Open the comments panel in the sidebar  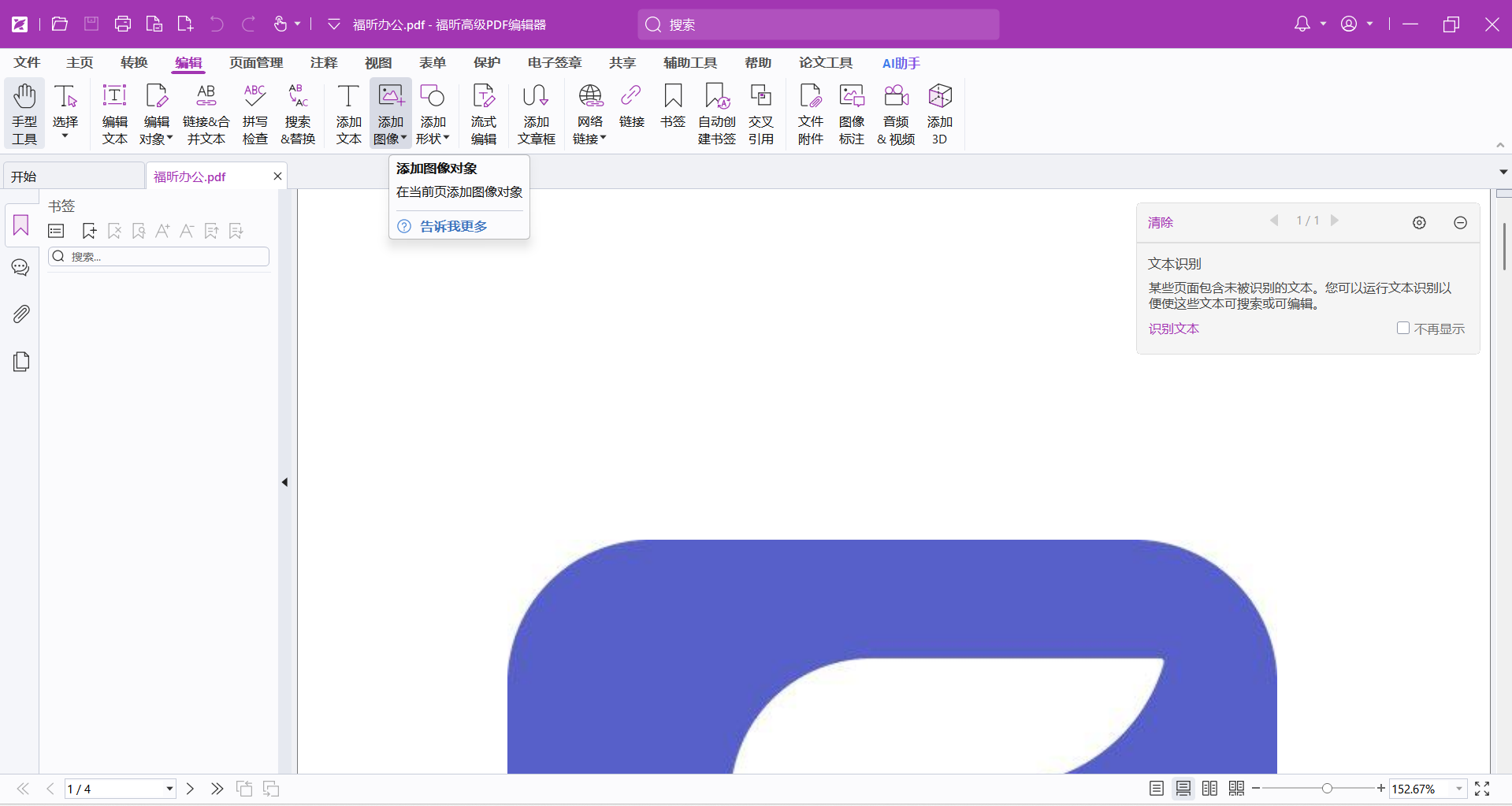click(x=21, y=268)
